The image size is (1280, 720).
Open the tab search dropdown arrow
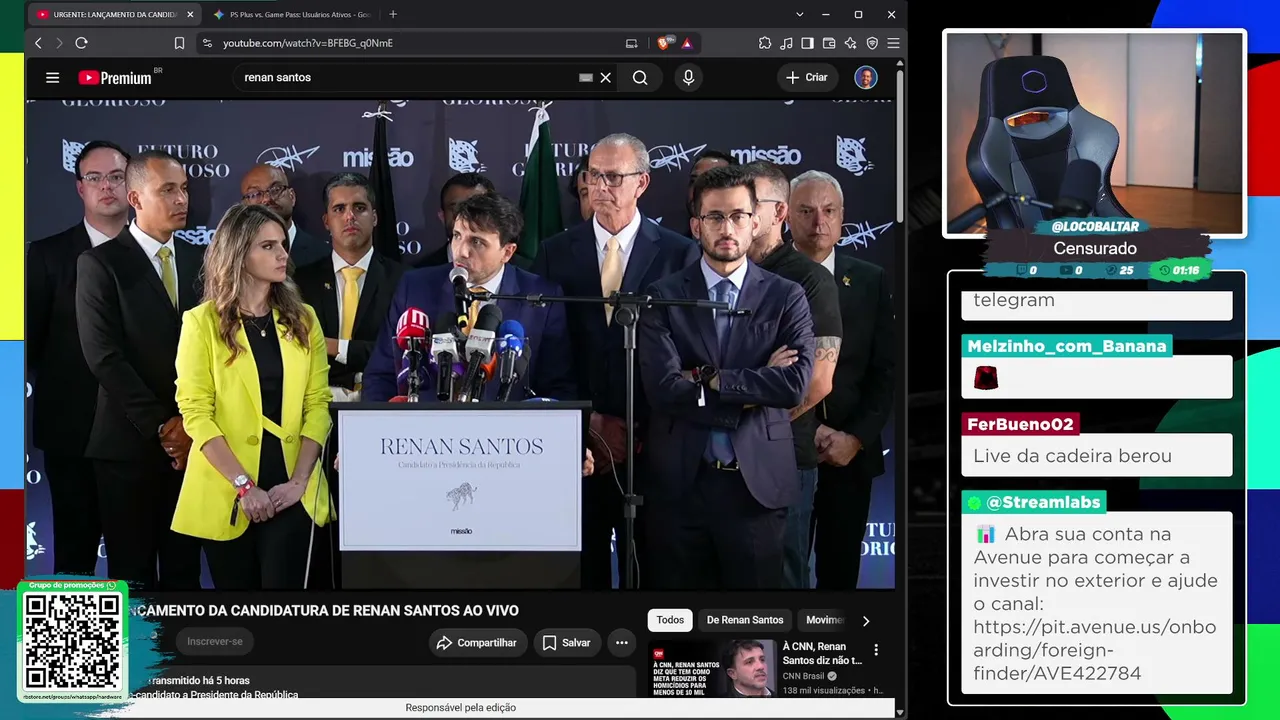(x=799, y=14)
